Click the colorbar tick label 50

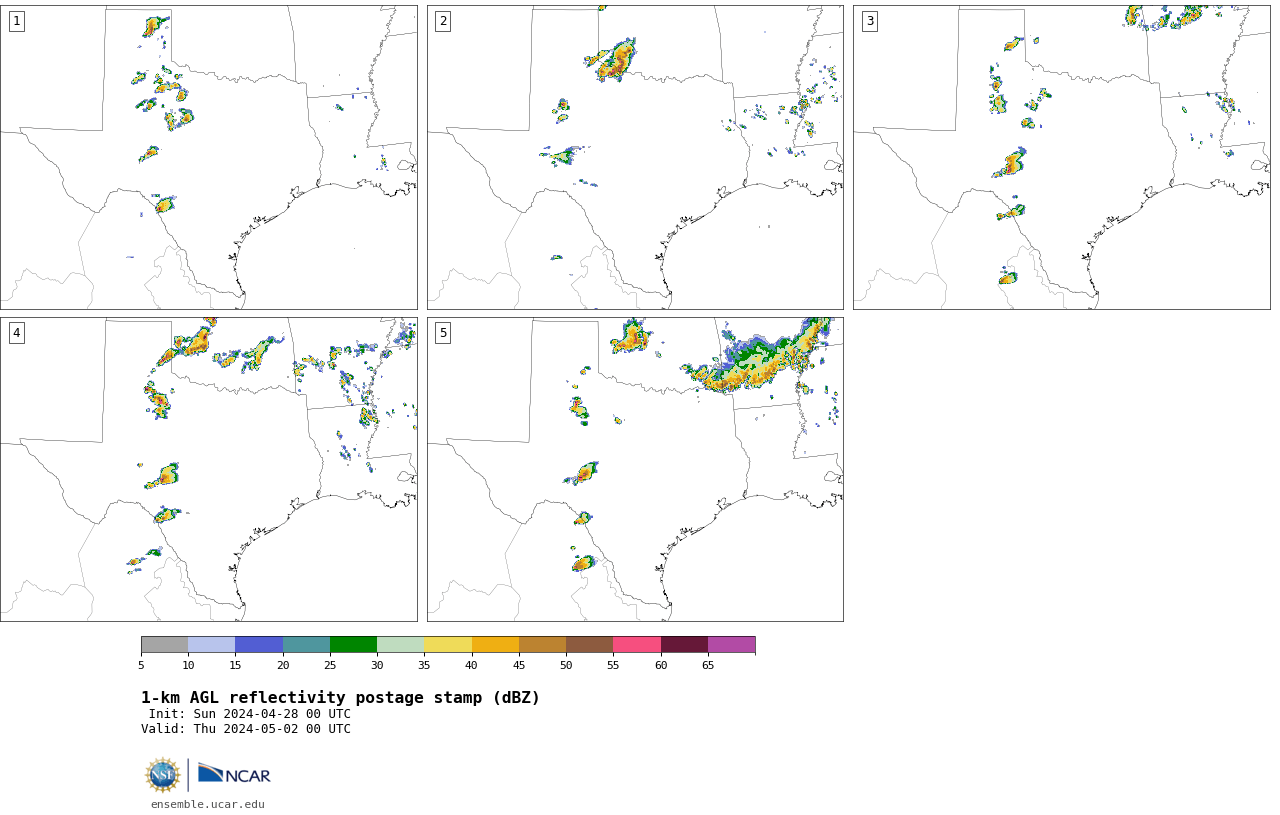566,665
